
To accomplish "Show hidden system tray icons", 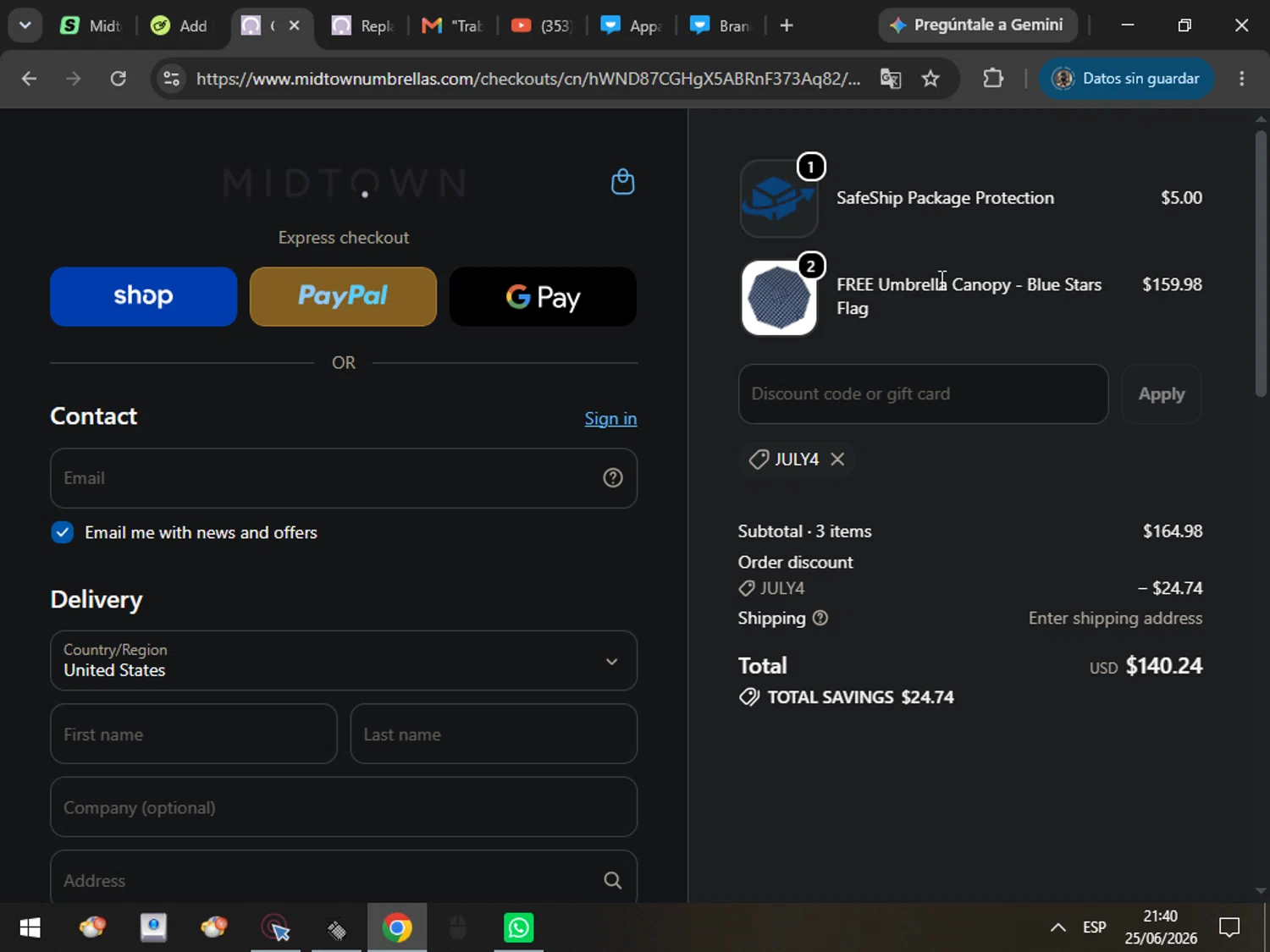I will pos(1057,928).
